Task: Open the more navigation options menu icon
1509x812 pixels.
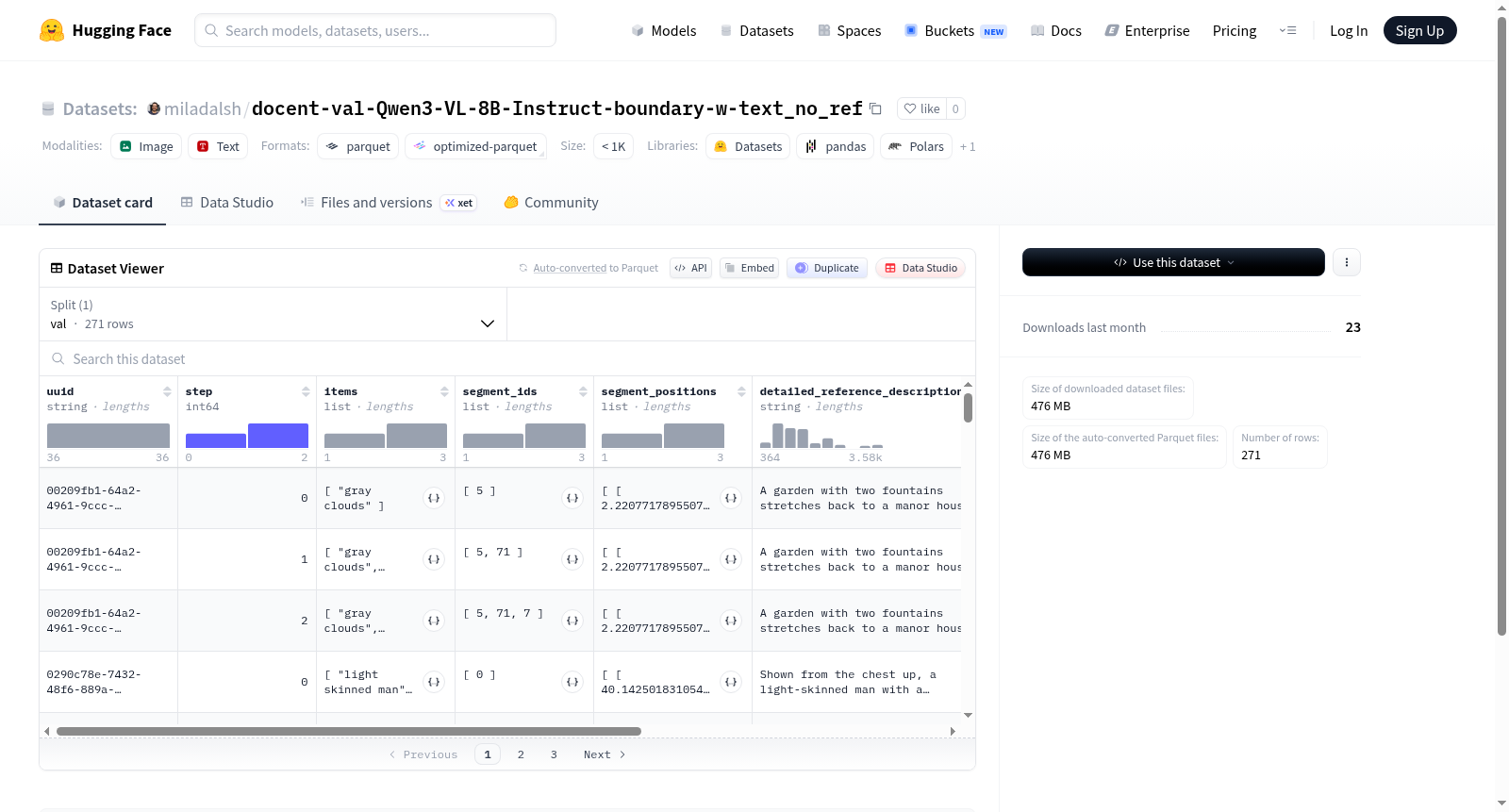Action: [1287, 30]
